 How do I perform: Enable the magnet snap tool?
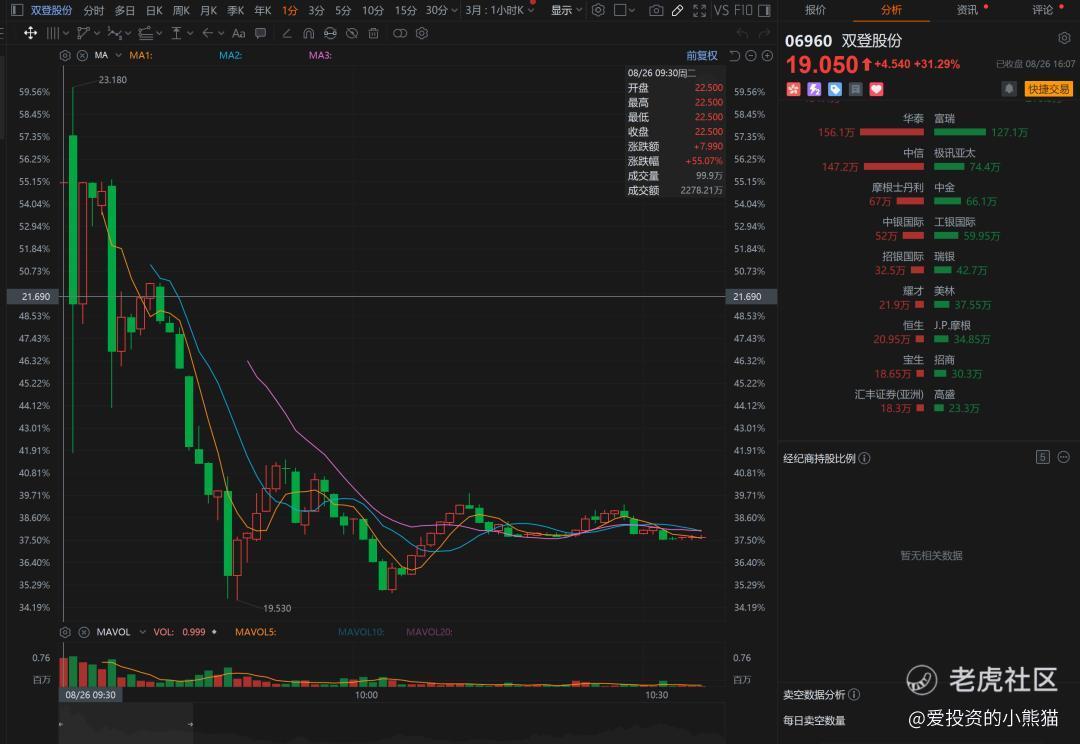click(x=309, y=33)
